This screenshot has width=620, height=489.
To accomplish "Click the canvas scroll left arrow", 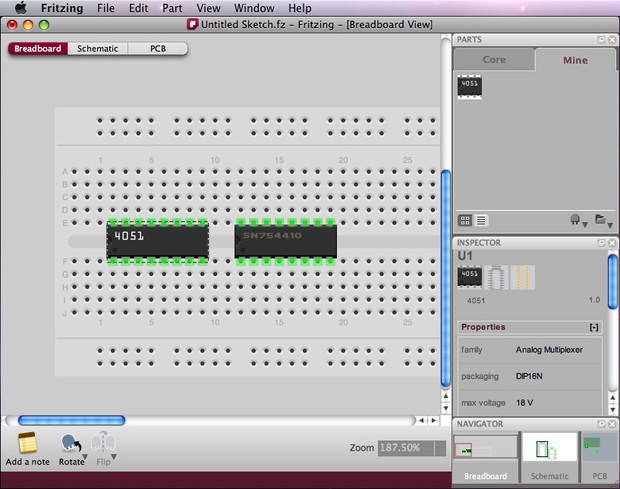I will pyautogui.click(x=421, y=420).
